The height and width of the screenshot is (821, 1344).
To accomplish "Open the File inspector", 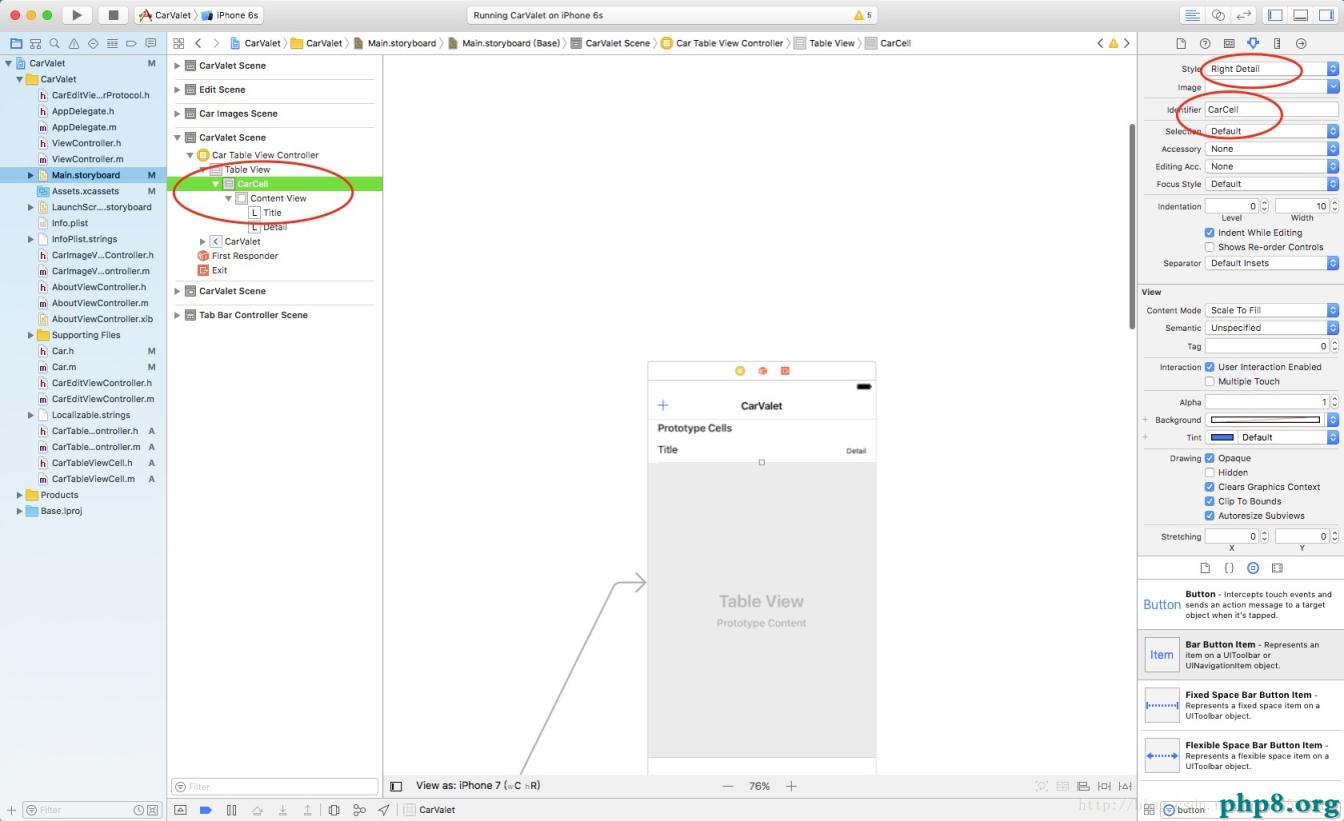I will click(x=1181, y=44).
